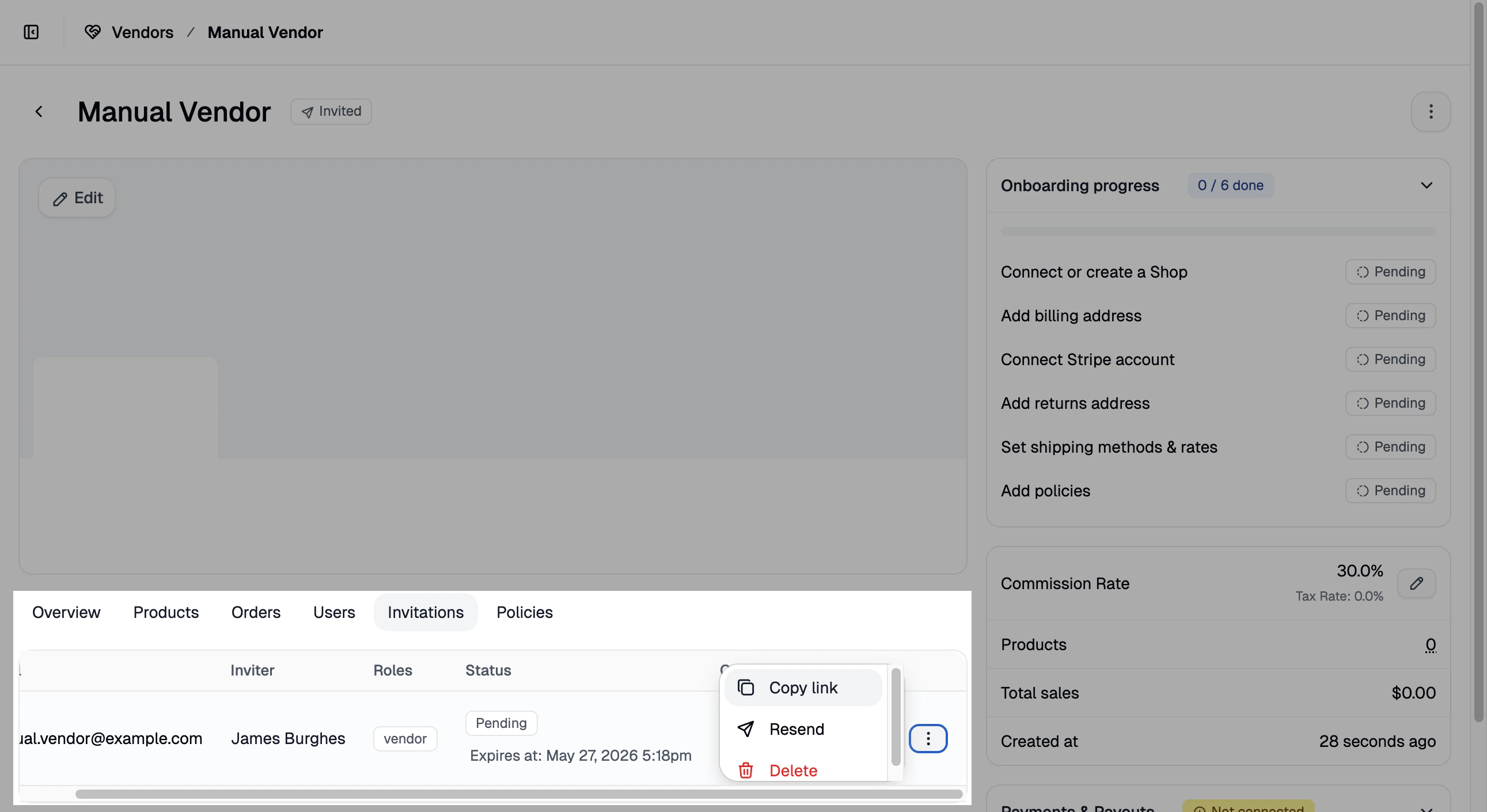Click the Expires at May 27 text
Viewport: 1487px width, 812px height.
pos(580,756)
